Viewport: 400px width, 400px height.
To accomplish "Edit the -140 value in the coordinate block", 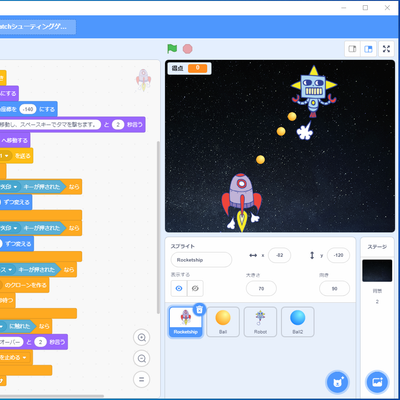I will click(x=28, y=109).
